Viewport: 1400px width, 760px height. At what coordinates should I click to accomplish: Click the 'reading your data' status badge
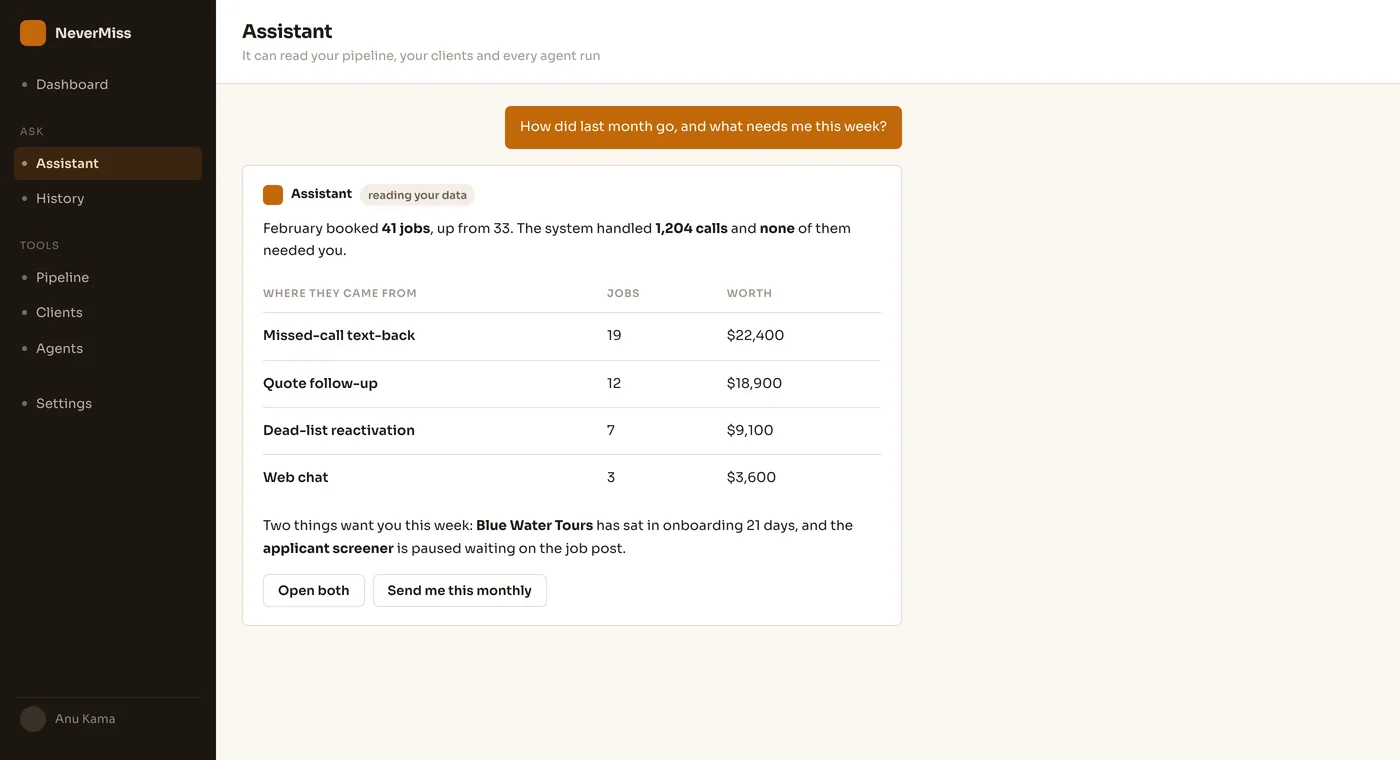pyautogui.click(x=417, y=195)
